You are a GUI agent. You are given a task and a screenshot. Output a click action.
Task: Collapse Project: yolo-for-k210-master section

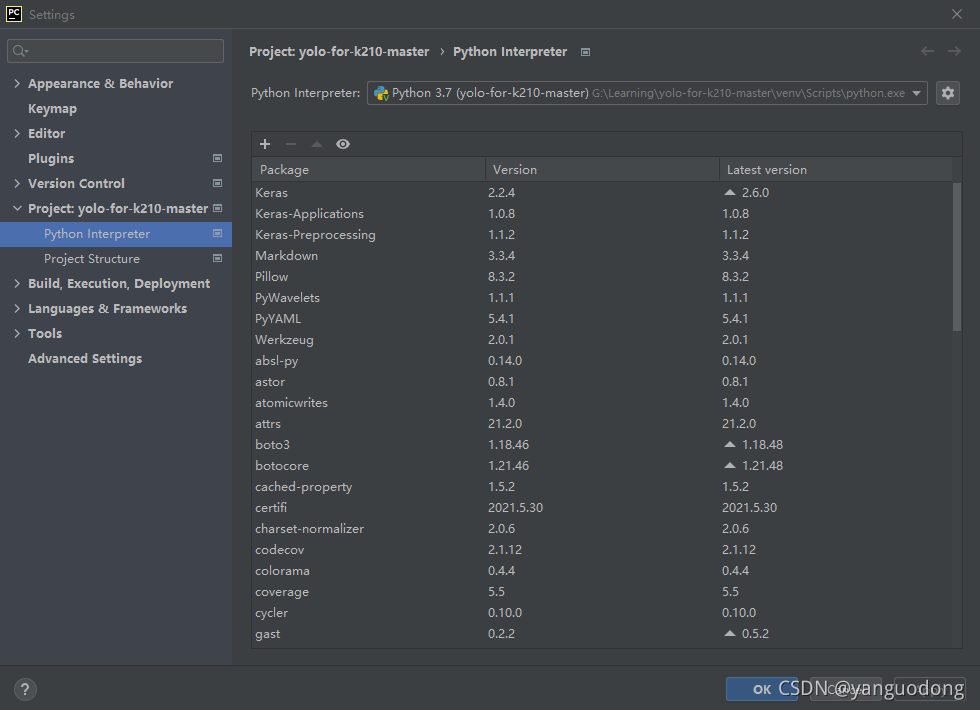pyautogui.click(x=17, y=208)
